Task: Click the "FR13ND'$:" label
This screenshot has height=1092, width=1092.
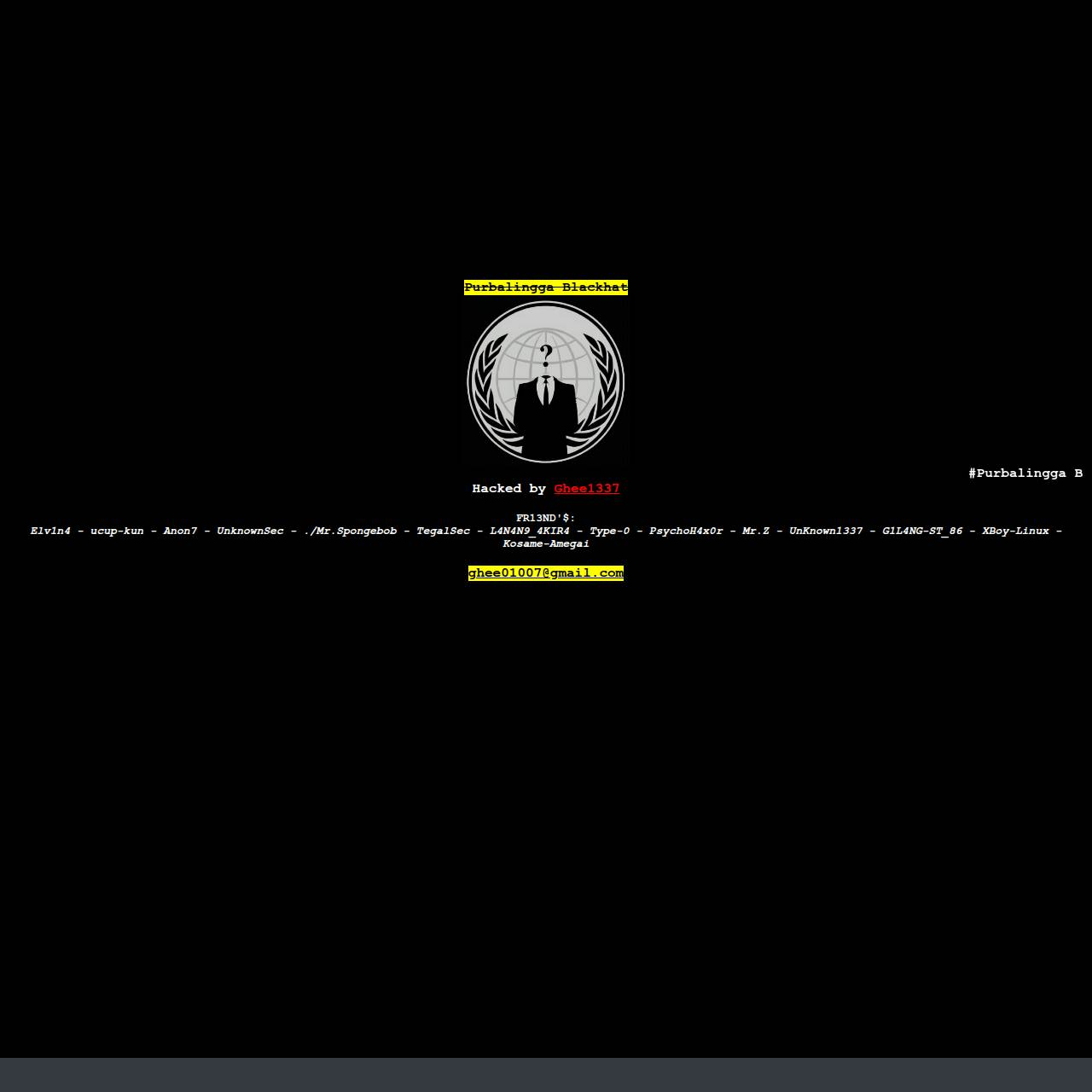Action: click(x=546, y=518)
